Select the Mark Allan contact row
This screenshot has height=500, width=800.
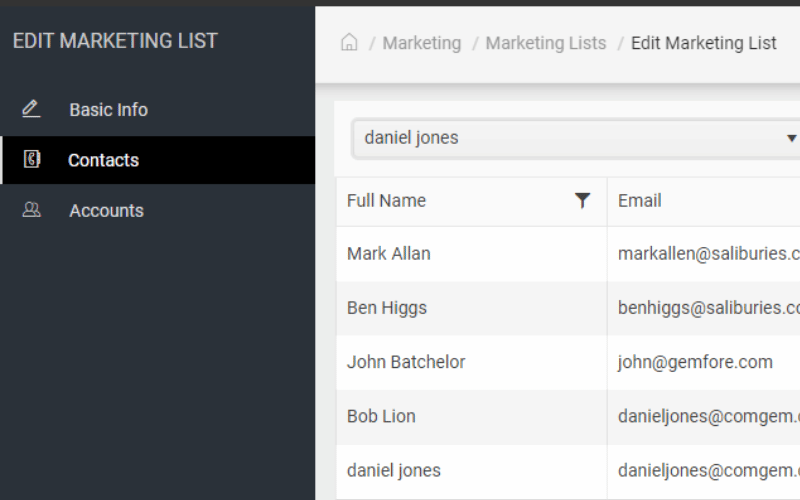(x=389, y=254)
